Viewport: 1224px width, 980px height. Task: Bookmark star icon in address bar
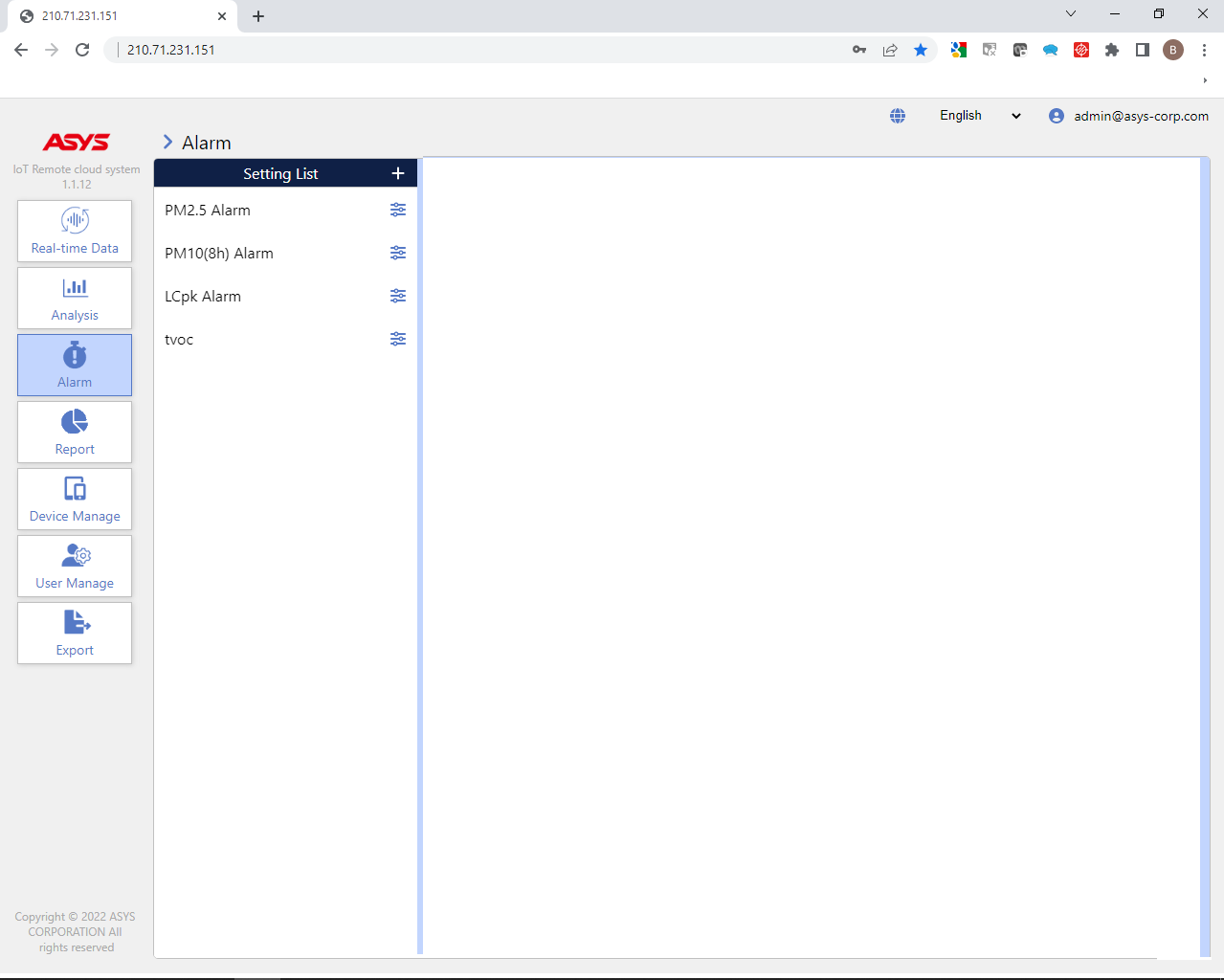921,50
